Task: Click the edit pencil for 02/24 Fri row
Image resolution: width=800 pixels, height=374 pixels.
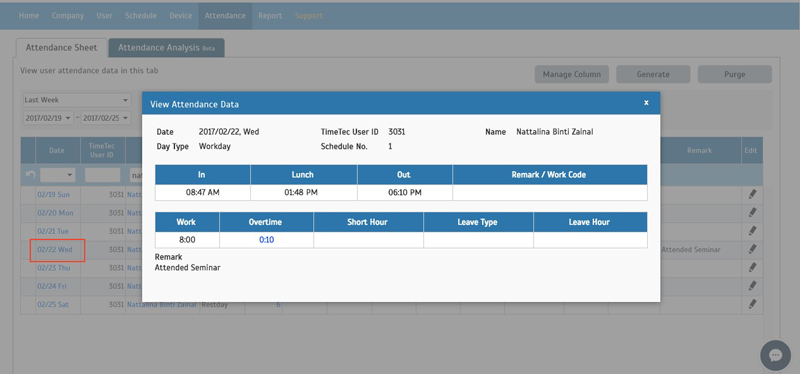Action: pyautogui.click(x=752, y=286)
